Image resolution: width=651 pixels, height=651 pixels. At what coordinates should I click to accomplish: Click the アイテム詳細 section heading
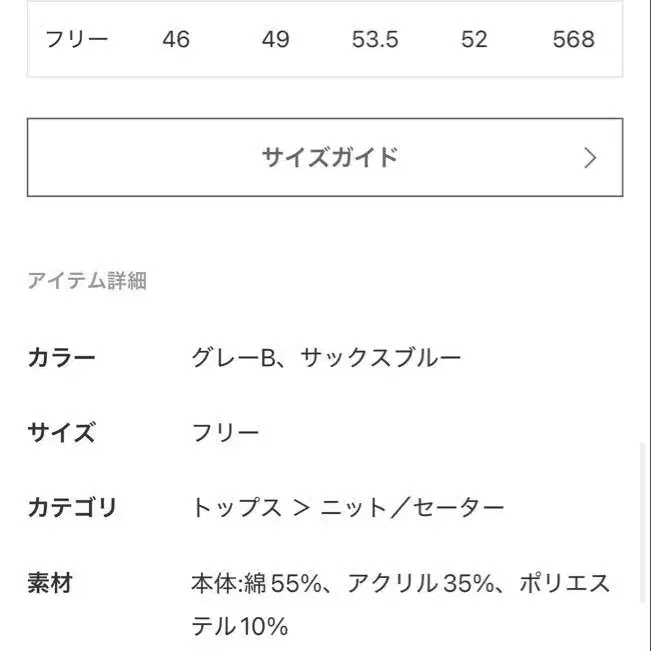click(x=87, y=281)
